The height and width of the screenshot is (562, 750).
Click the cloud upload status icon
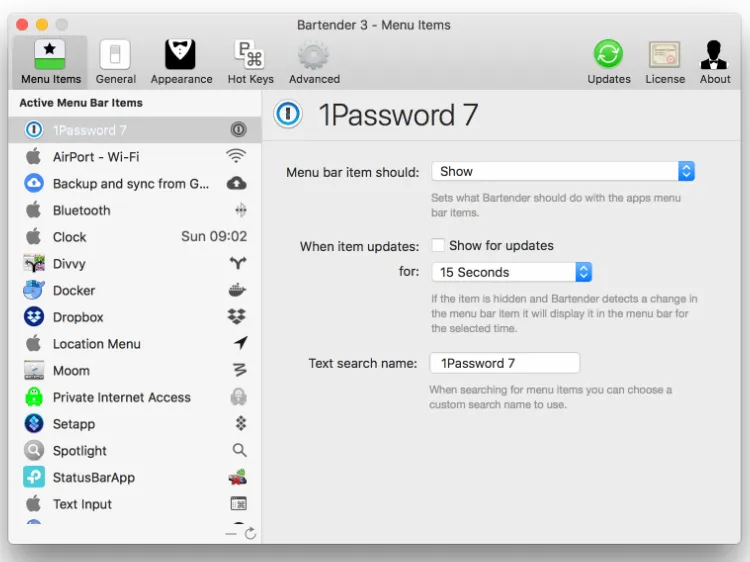tap(237, 183)
